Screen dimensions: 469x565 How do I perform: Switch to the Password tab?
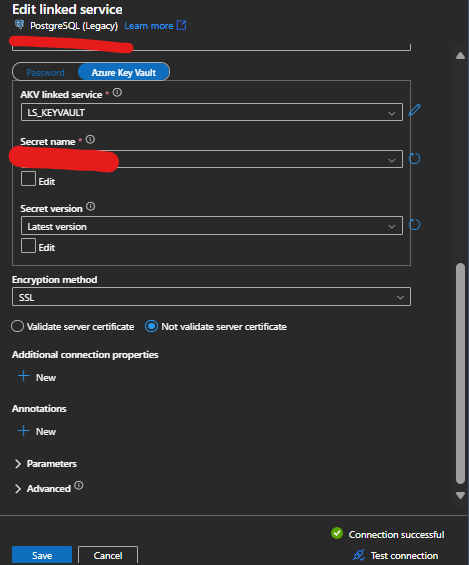tap(45, 72)
